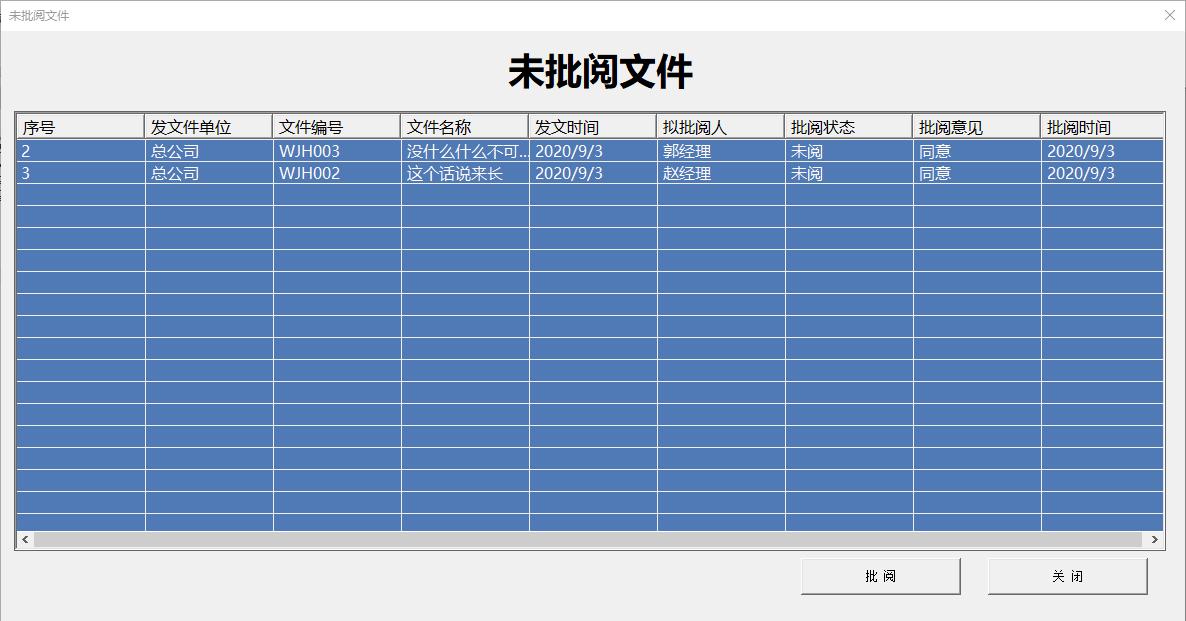Select the row with file number WJH003

click(x=336, y=150)
